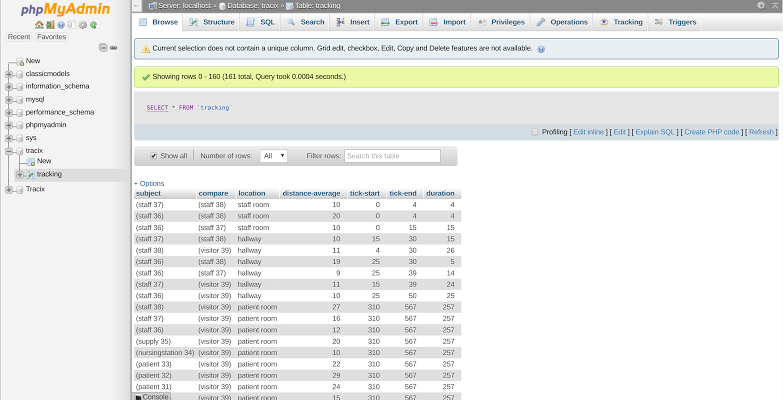Viewport: 783px width, 400px height.
Task: Open the Operations tab
Action: [x=562, y=22]
